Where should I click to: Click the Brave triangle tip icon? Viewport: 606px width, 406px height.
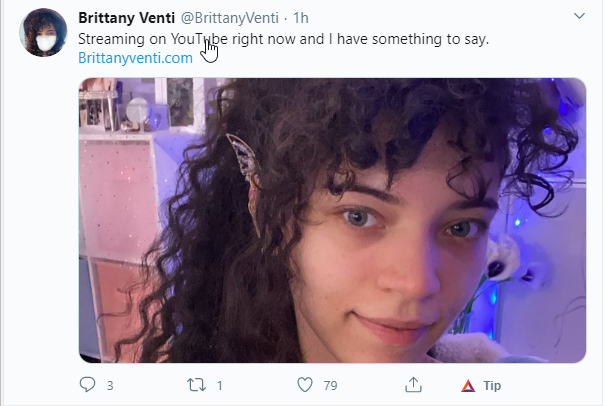pos(468,386)
